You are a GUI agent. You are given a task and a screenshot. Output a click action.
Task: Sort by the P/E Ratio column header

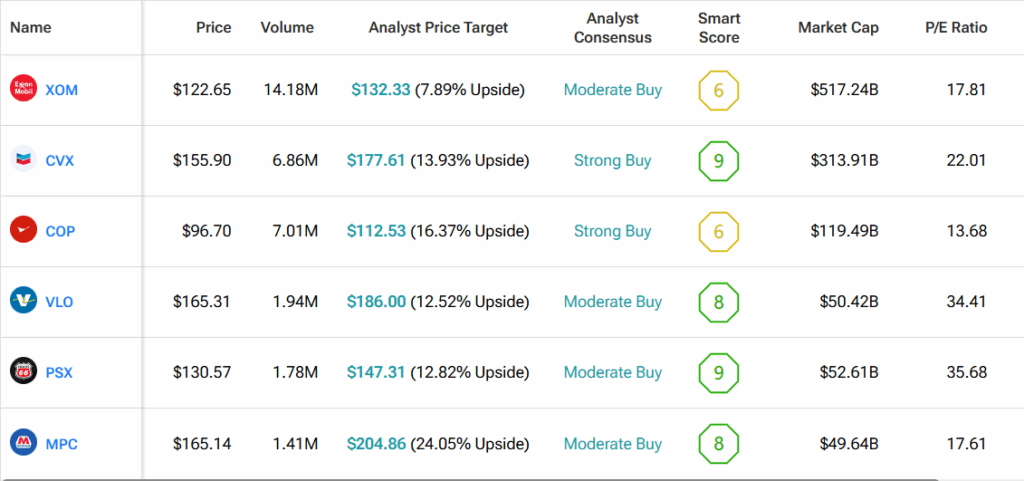pyautogui.click(x=955, y=28)
